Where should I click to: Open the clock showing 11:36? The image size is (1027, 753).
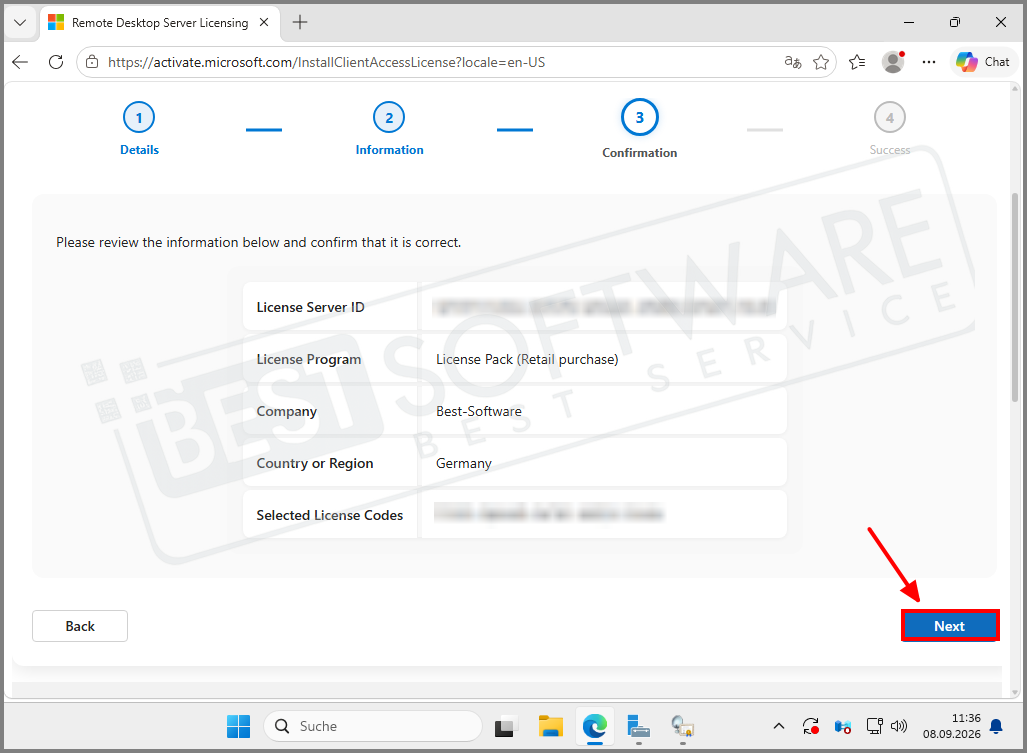[x=952, y=725]
